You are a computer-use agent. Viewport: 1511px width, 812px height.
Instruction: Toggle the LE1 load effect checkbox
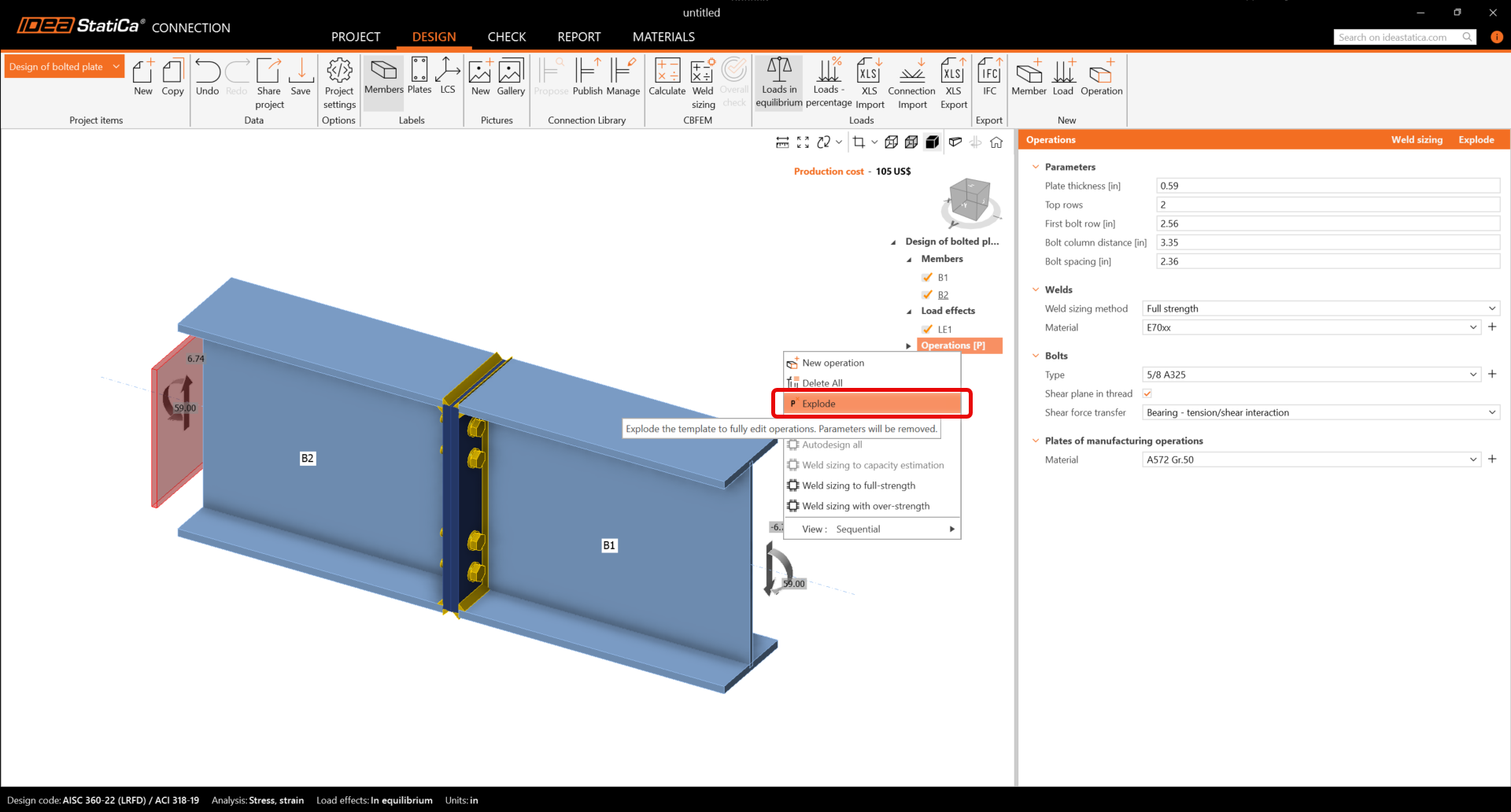(927, 330)
